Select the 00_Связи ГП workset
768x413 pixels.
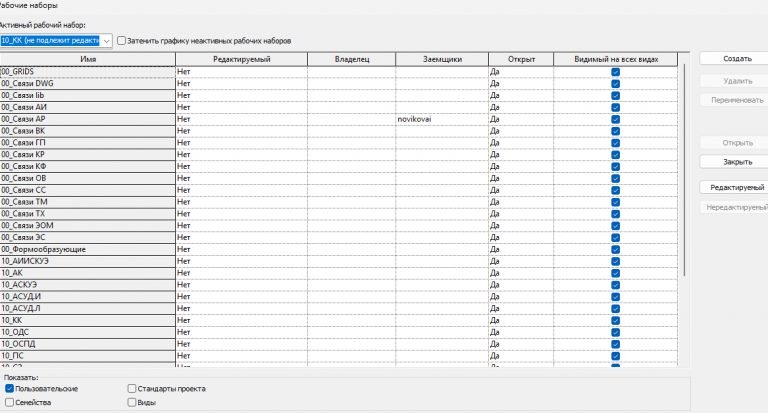[88, 143]
